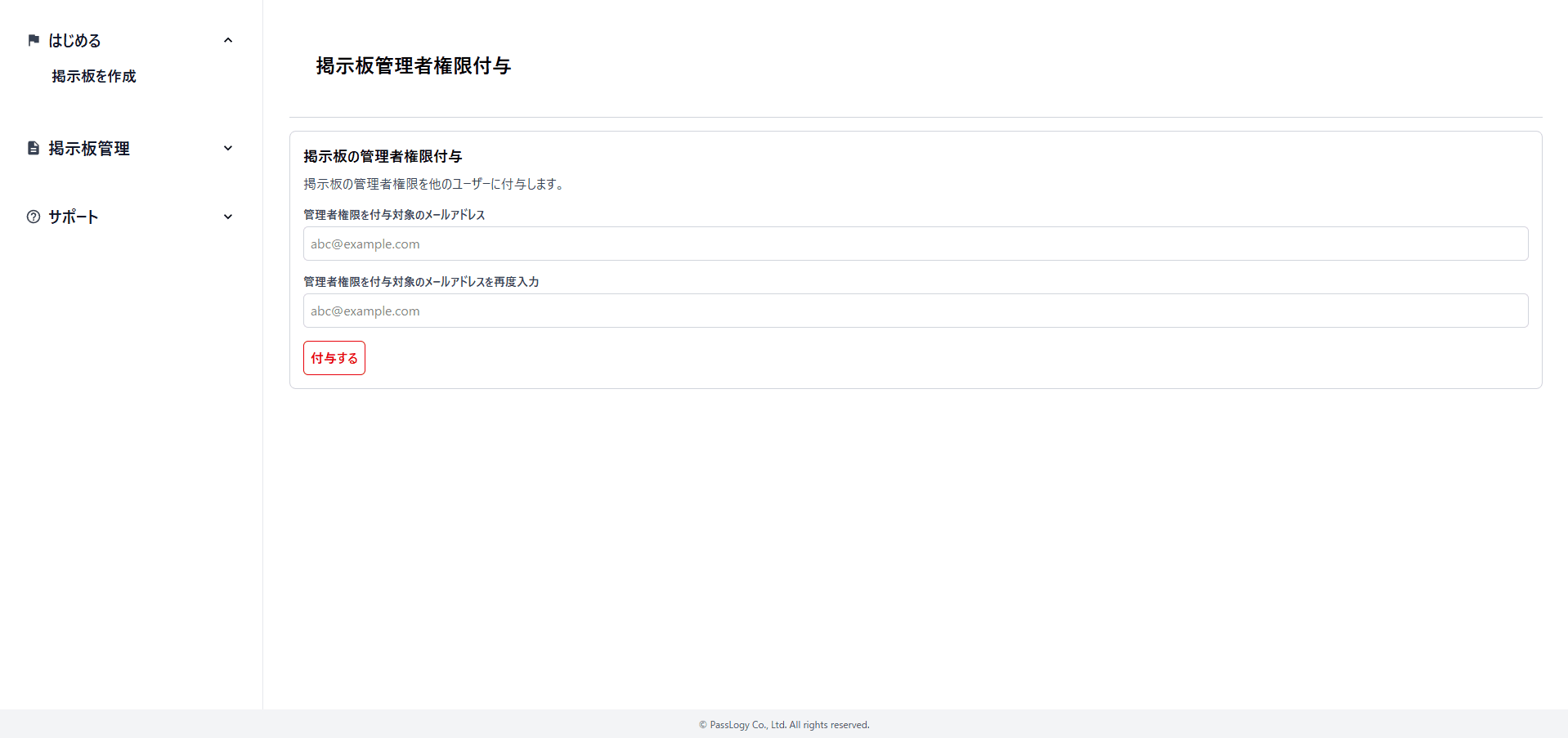Click the 管理者権限を付与対象のメールアドレス field label

click(x=394, y=215)
